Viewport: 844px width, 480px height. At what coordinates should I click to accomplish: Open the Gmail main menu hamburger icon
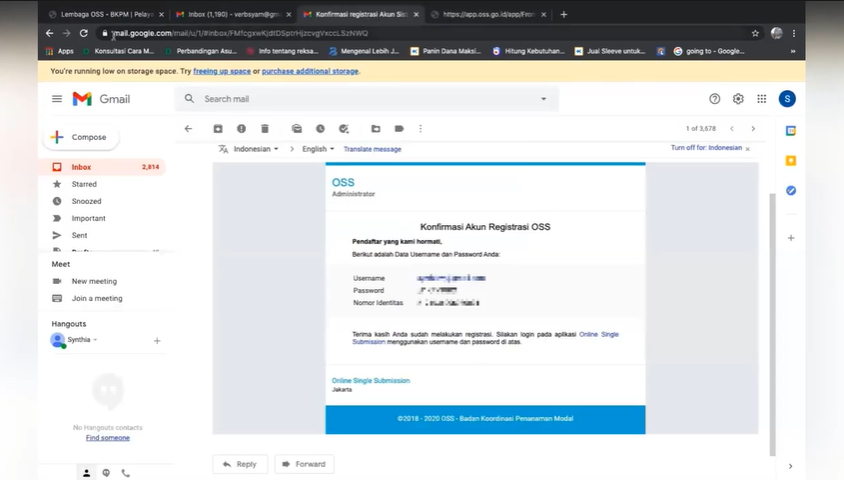click(x=57, y=99)
